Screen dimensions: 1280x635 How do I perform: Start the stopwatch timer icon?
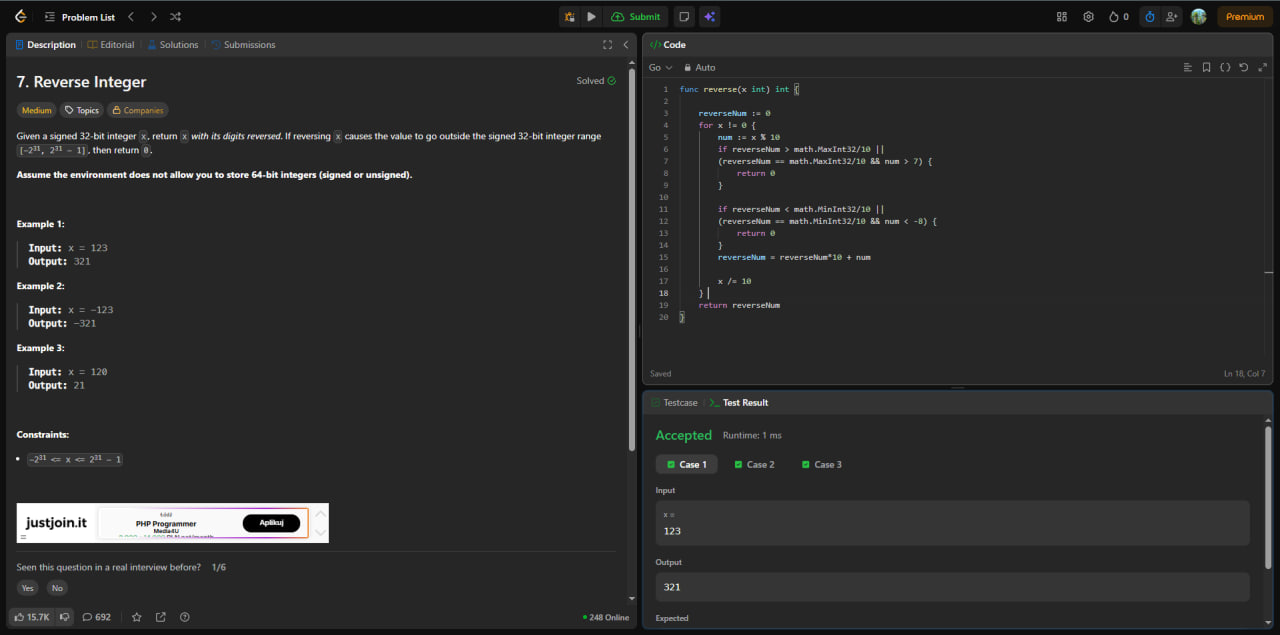click(x=1149, y=17)
